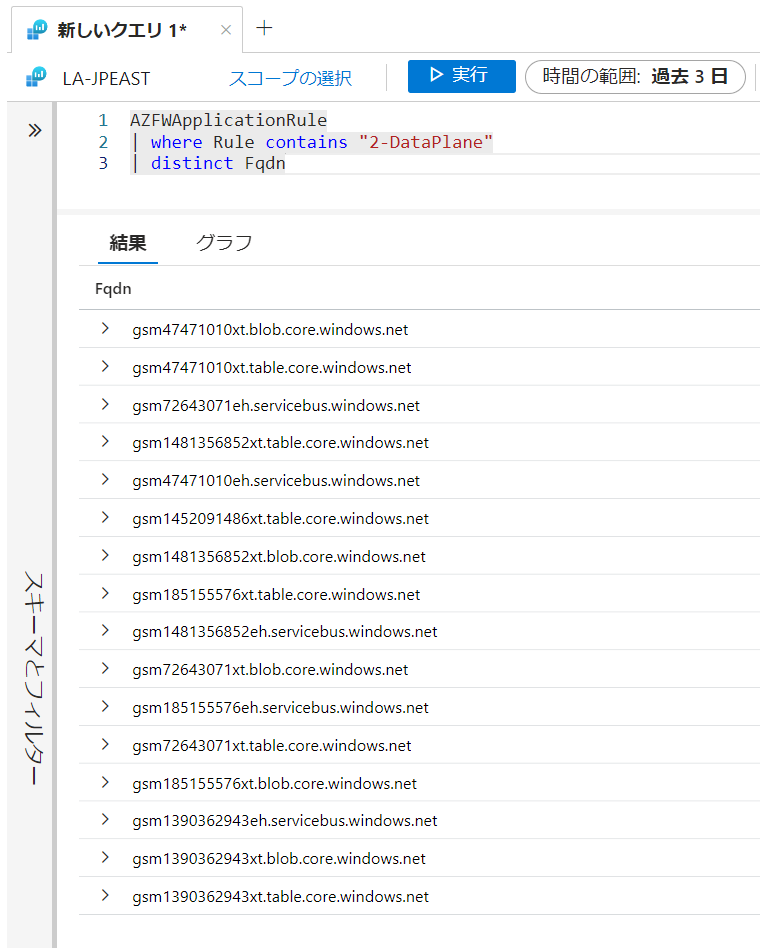Select text gsm185155576eh.servicebus.windows.net

tap(281, 708)
